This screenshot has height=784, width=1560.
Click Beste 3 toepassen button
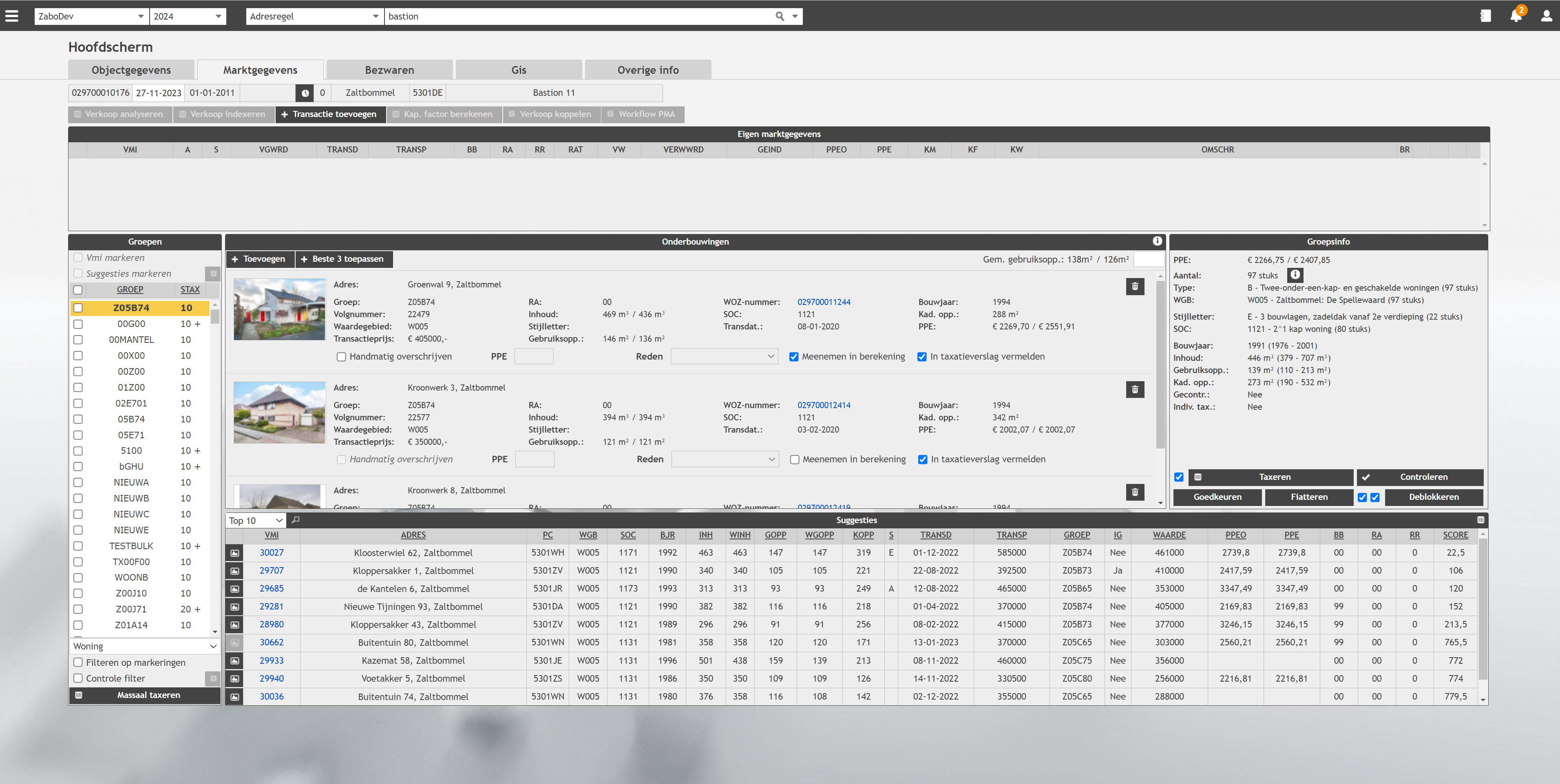point(344,259)
